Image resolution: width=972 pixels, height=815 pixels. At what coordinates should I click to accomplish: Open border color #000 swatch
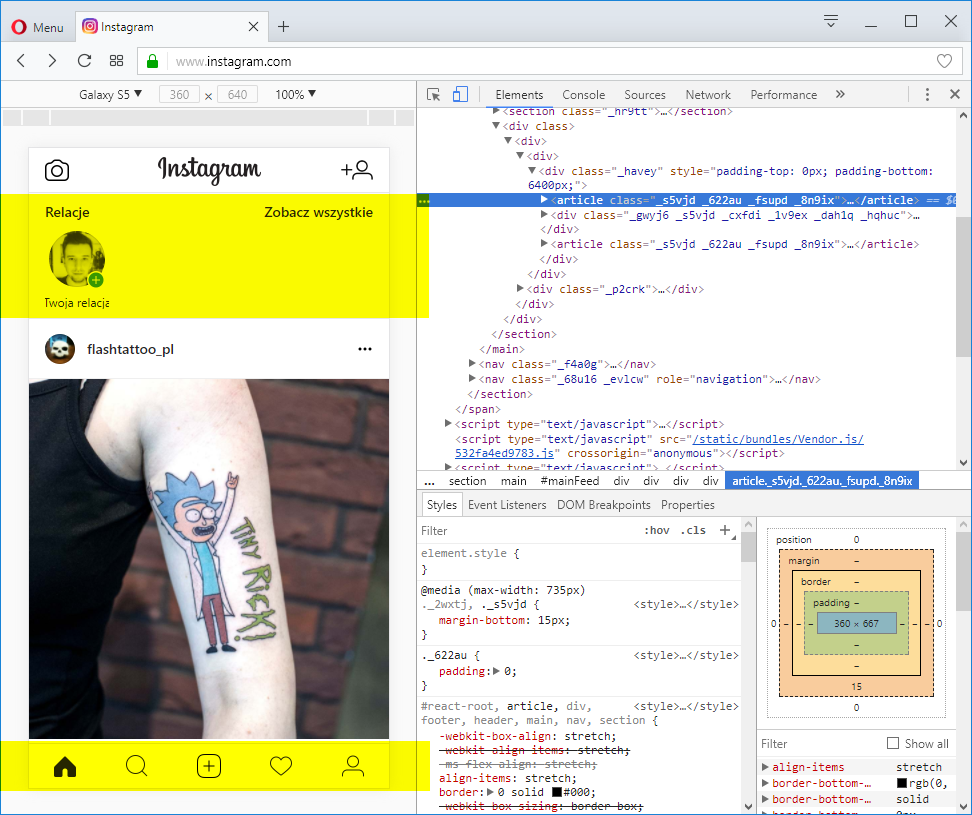pyautogui.click(x=557, y=792)
